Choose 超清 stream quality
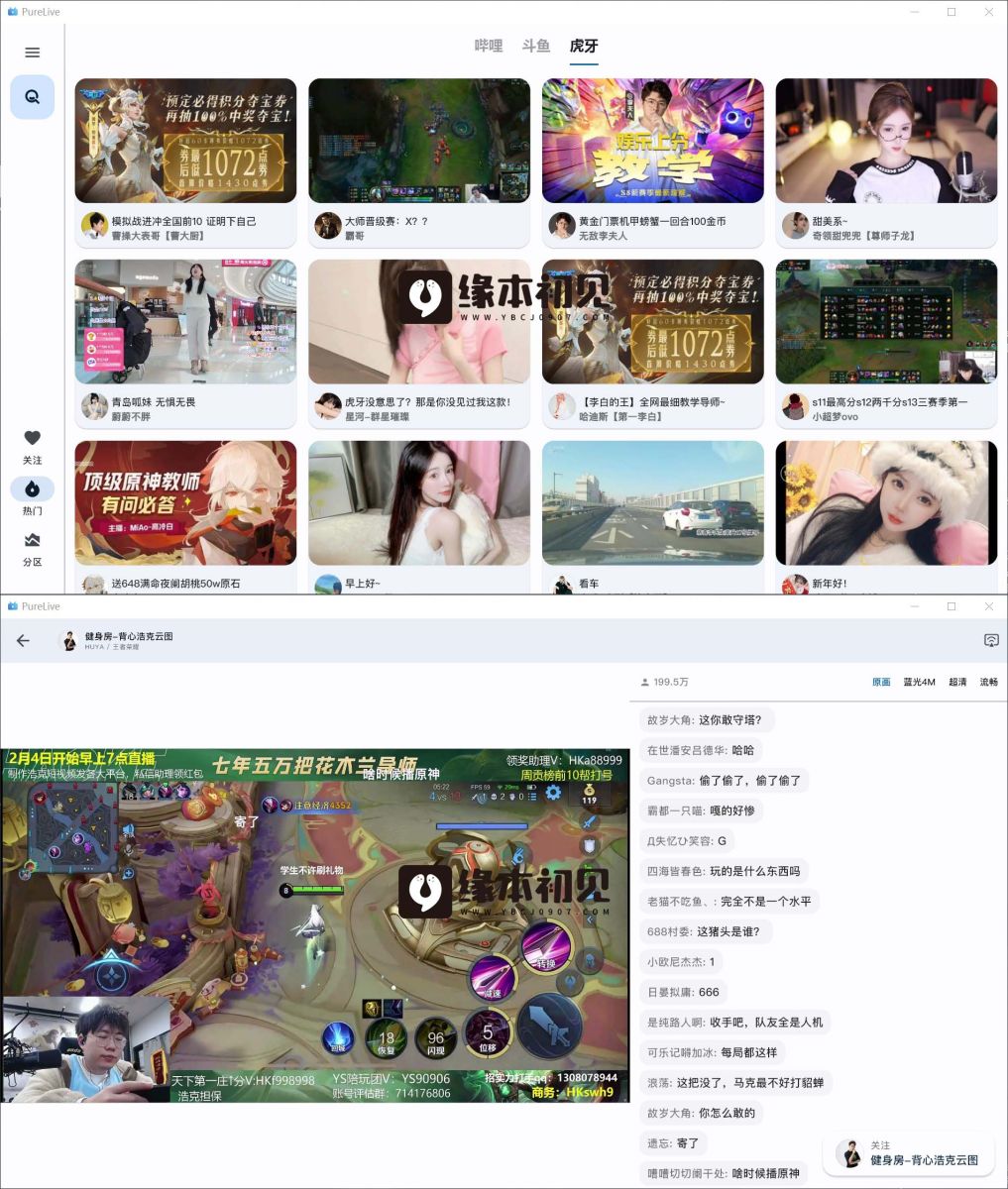 pos(957,682)
